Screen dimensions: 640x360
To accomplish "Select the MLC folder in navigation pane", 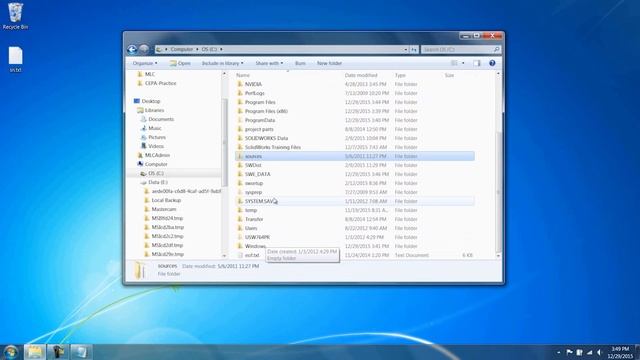I will pos(150,74).
